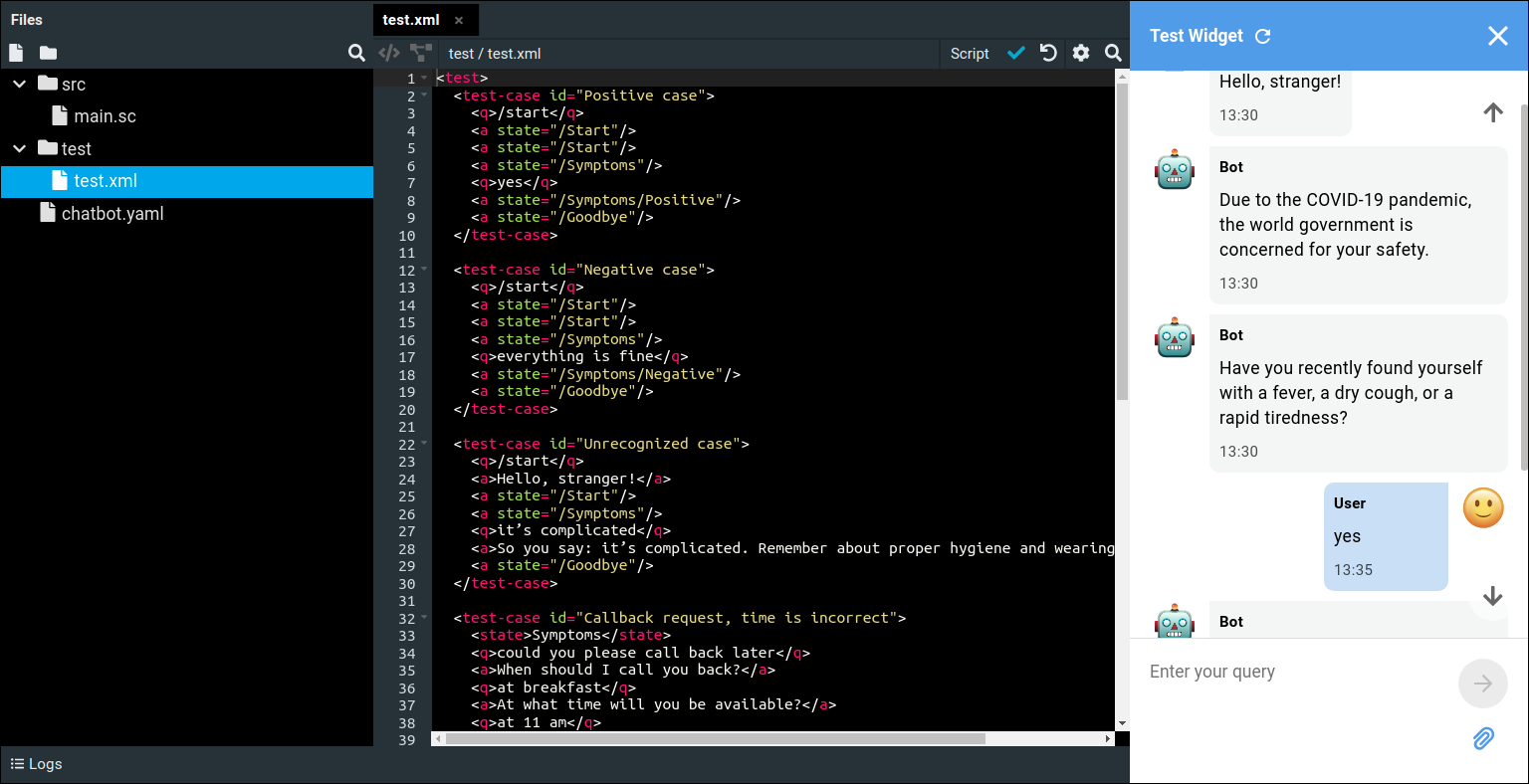Open editor settings gear icon

click(1081, 53)
